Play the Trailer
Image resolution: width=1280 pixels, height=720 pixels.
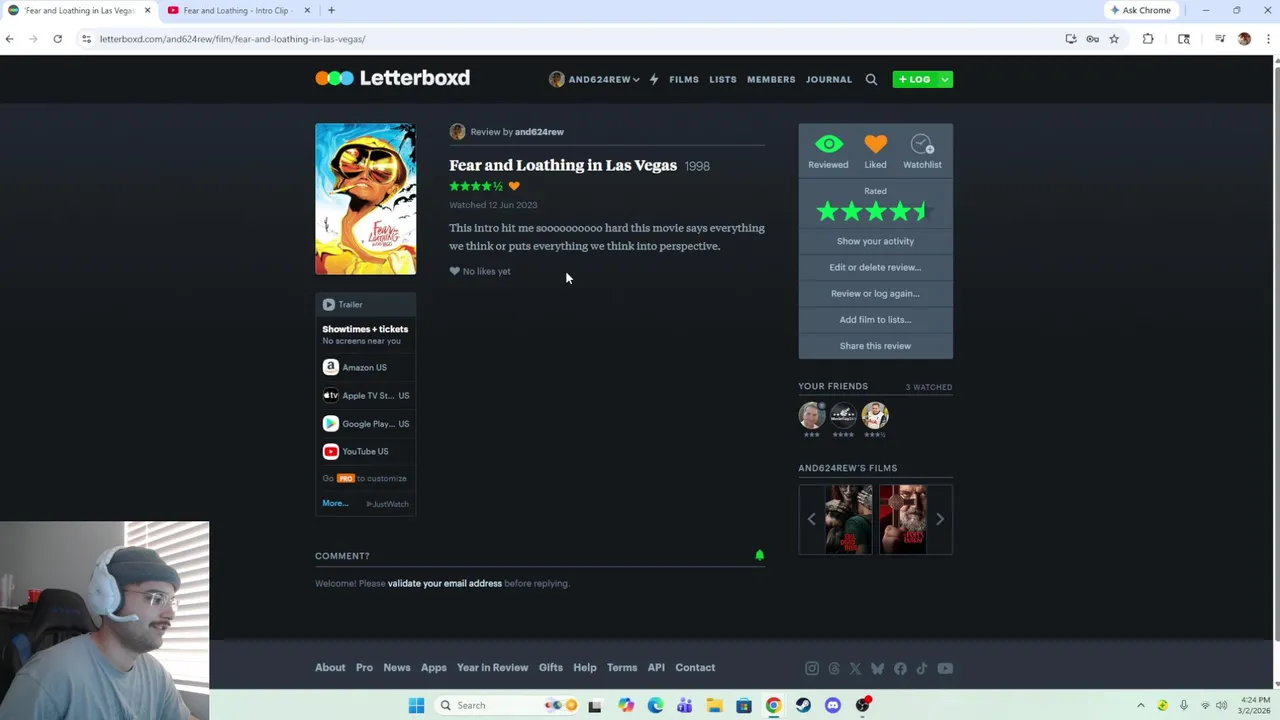pos(365,304)
